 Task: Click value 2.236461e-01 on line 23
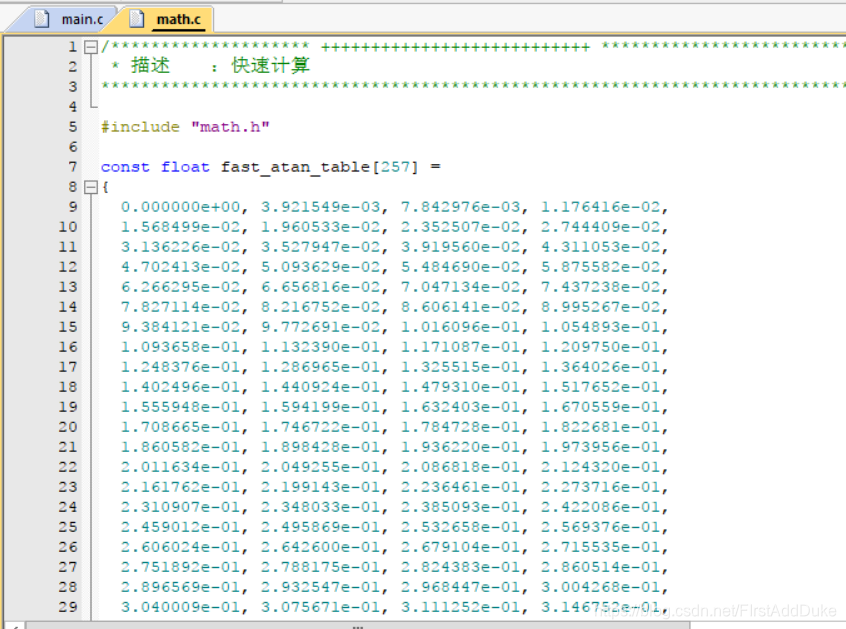coord(461,487)
